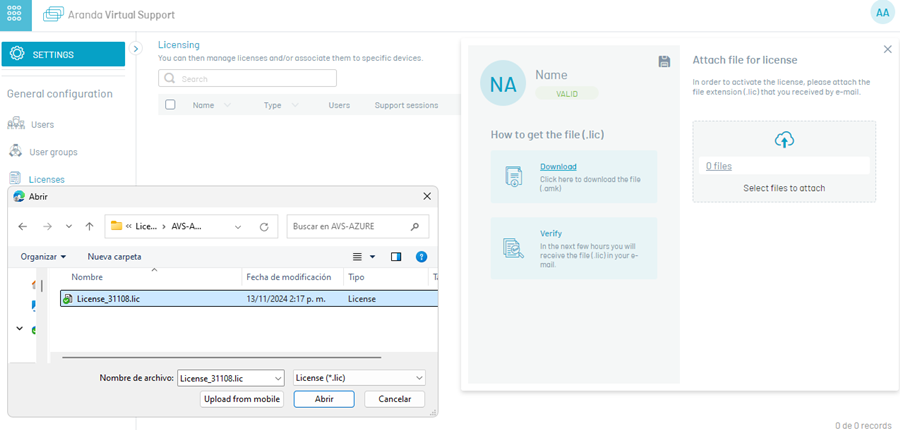Viewport: 900px width, 430px height.
Task: Sort files by Nombre column
Action: pos(87,277)
